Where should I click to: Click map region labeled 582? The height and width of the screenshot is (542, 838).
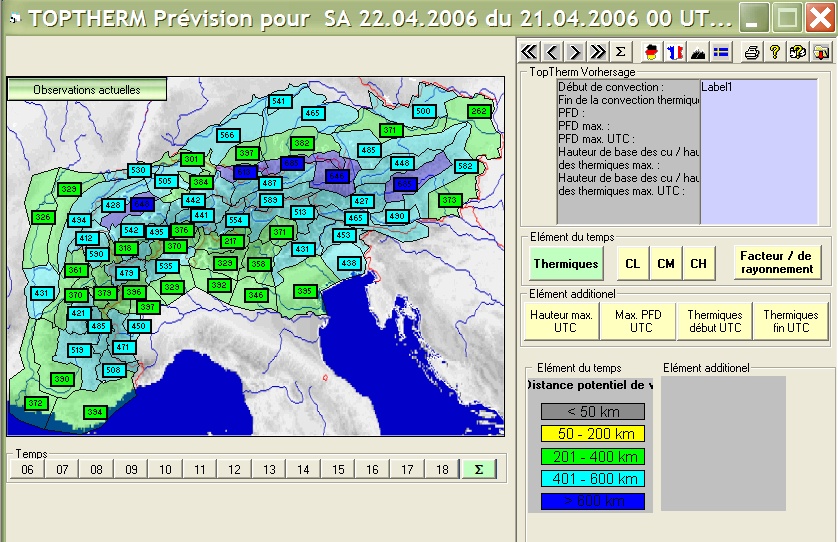click(466, 166)
